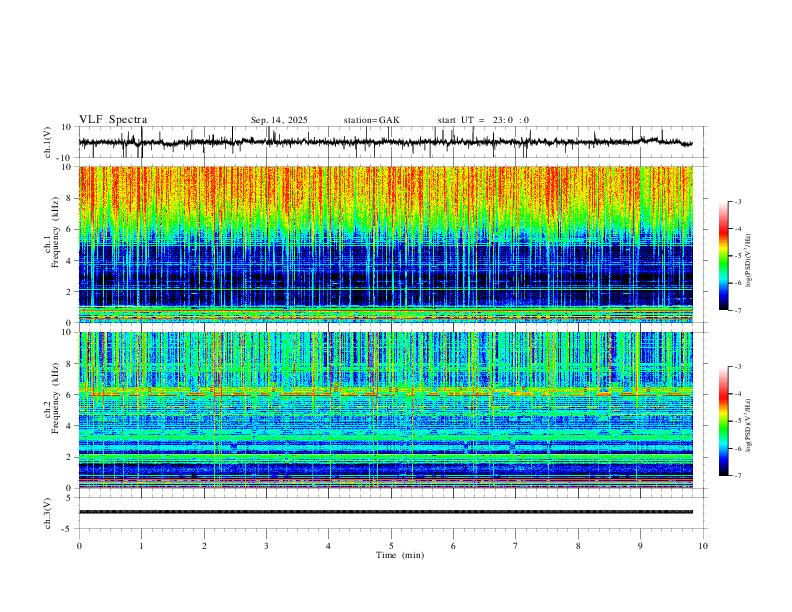Image resolution: width=792 pixels, height=612 pixels.
Task: Click the ch.2 log(PSD) colorbar title
Action: point(749,425)
